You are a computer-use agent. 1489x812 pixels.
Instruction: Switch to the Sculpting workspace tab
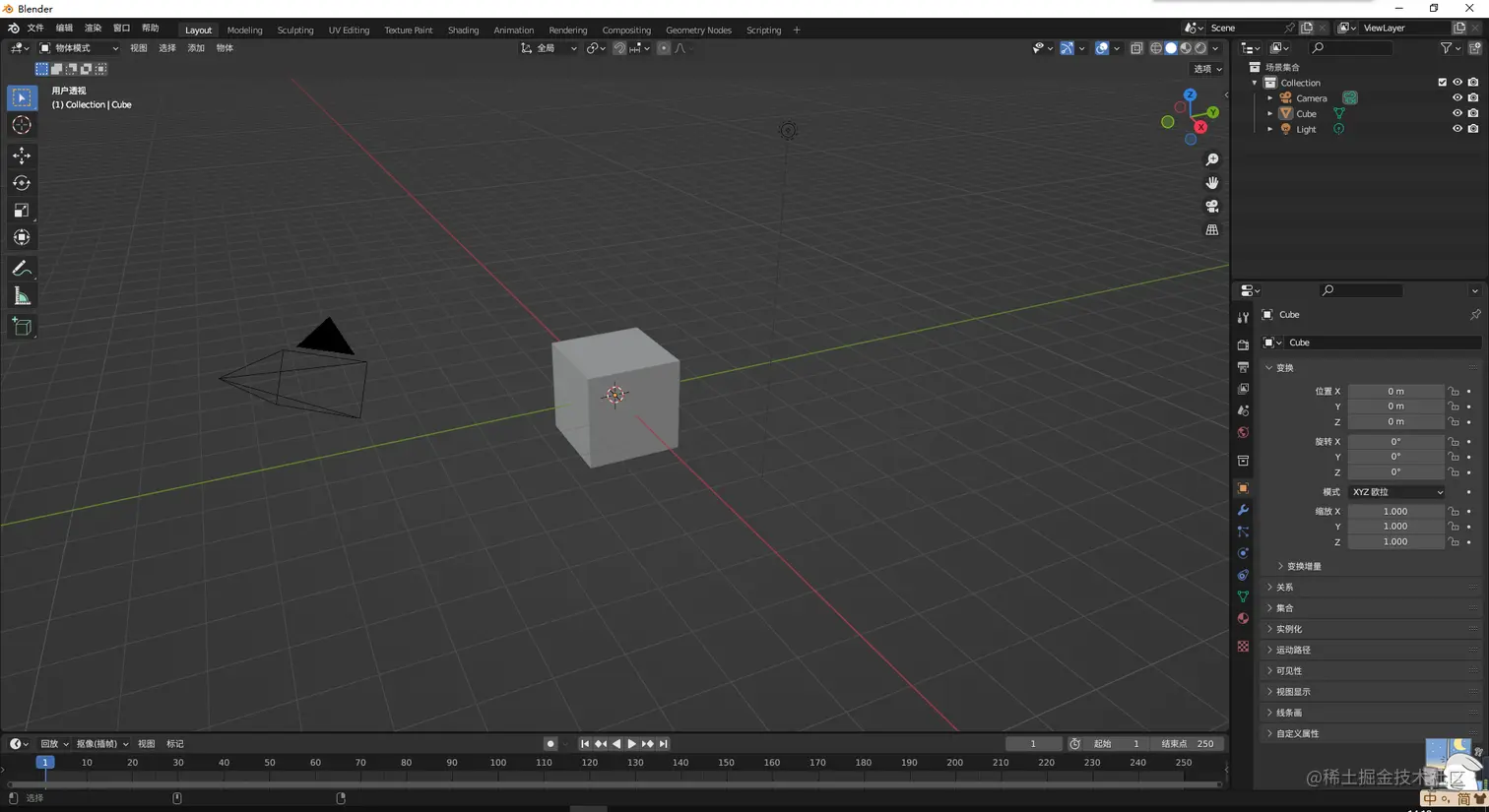295,31
